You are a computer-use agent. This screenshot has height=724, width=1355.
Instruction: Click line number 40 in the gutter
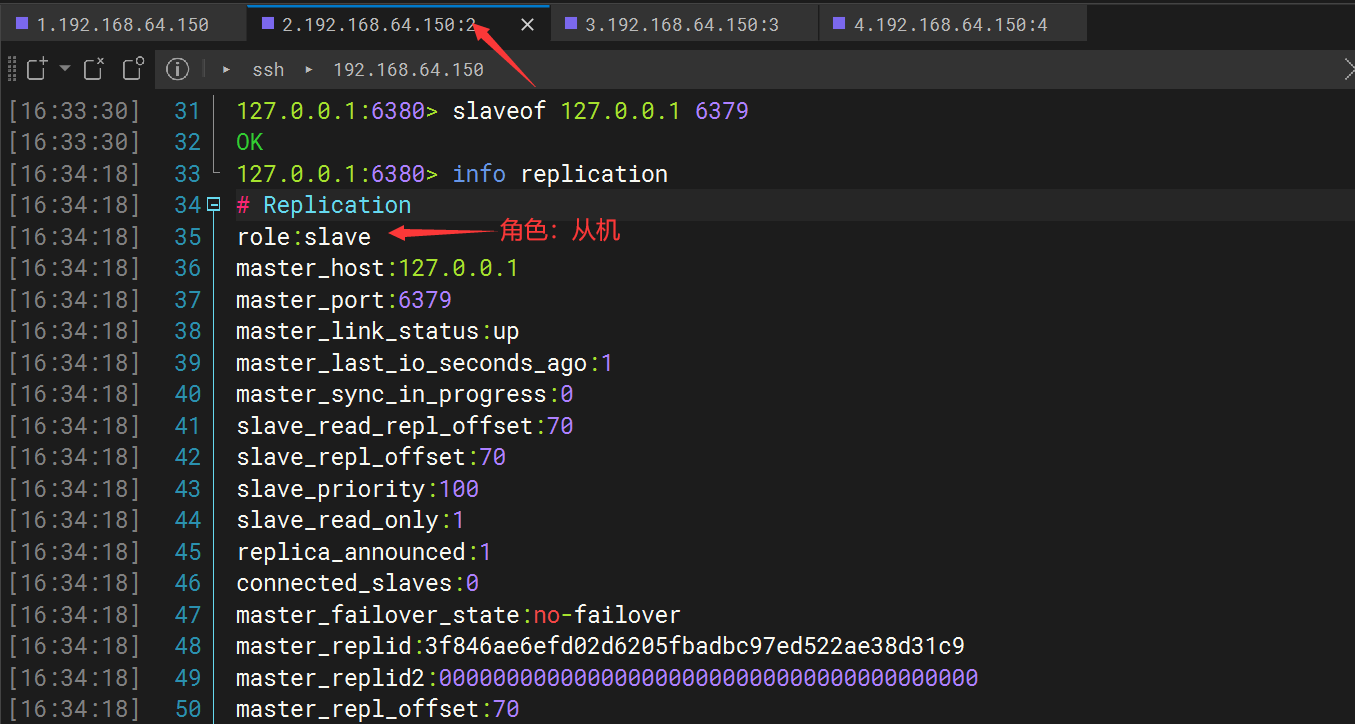[188, 394]
